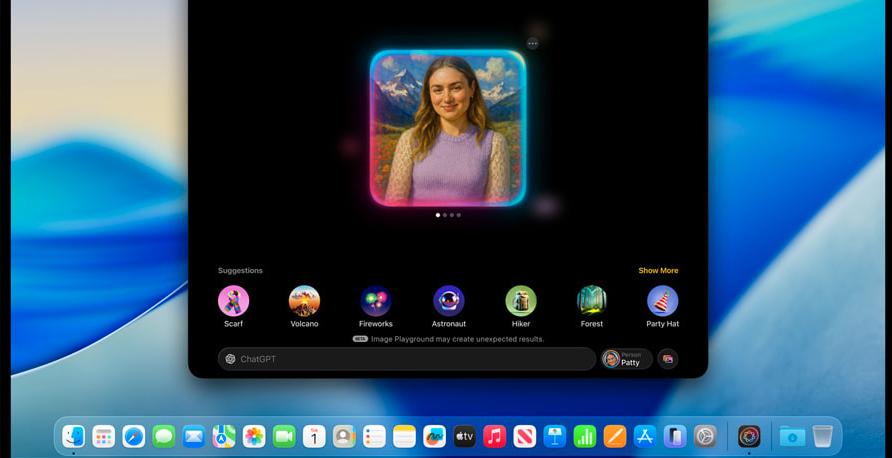Open the Trash in the Dock
892x458 pixels.
[x=822, y=436]
